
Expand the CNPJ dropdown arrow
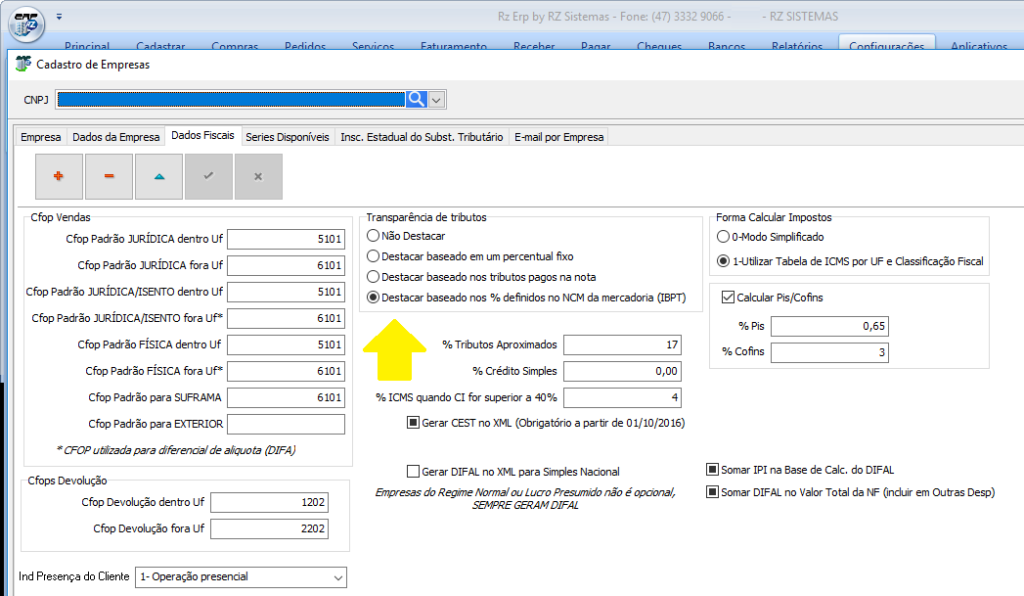coord(437,99)
